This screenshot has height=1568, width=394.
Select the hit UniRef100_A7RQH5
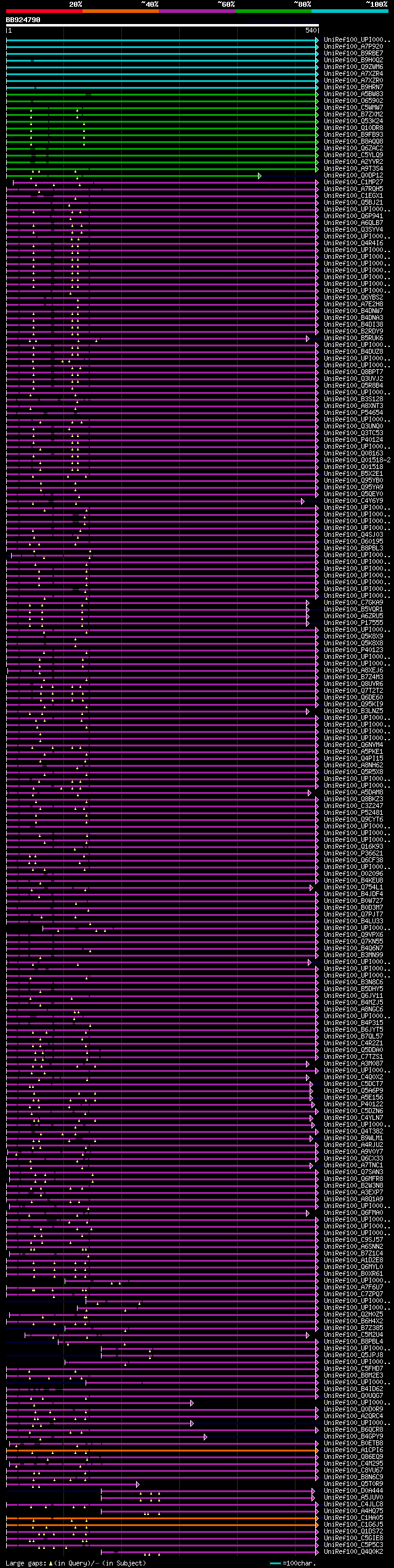[x=353, y=189]
